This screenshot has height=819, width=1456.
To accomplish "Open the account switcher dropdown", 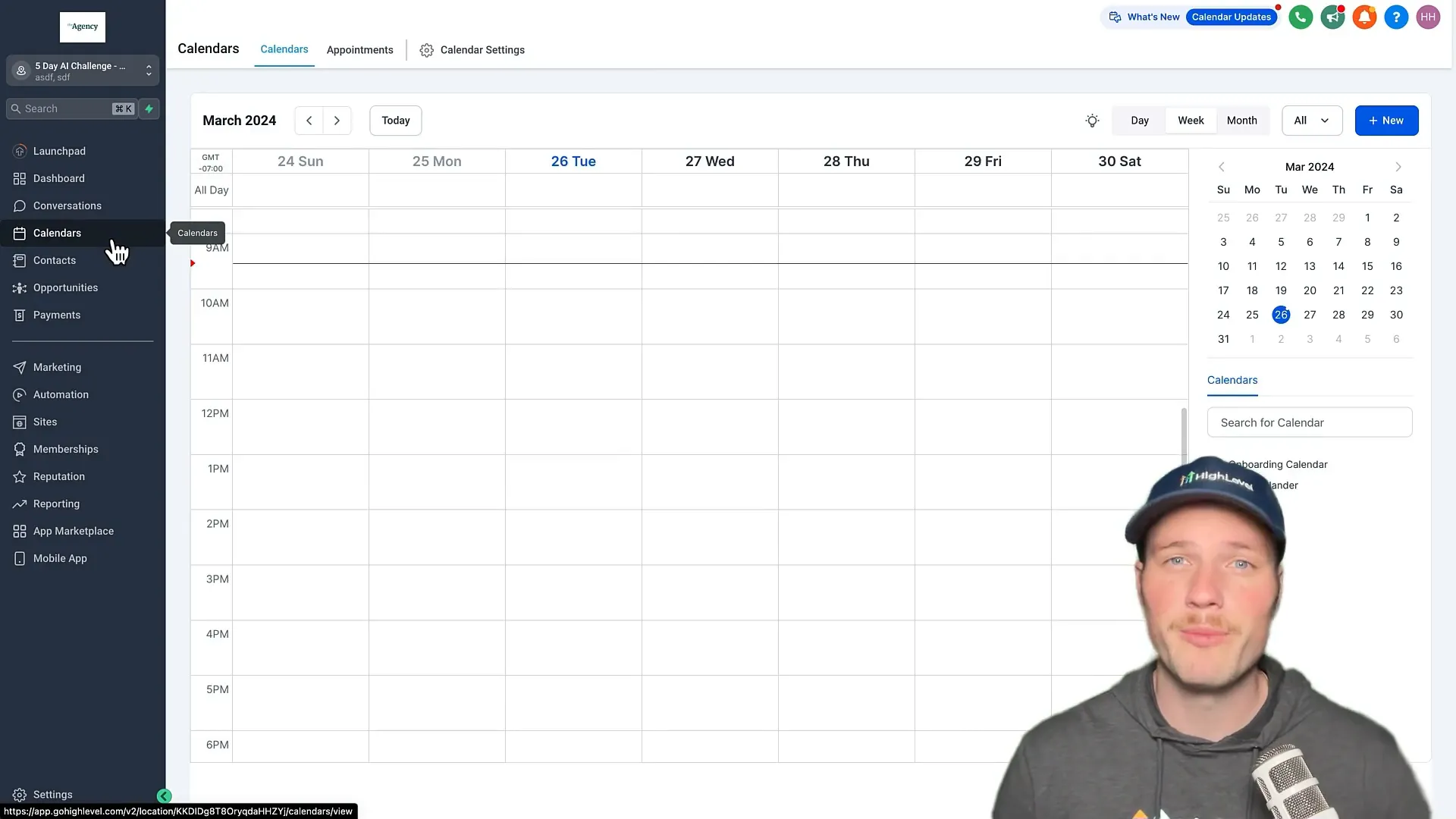I will click(83, 71).
